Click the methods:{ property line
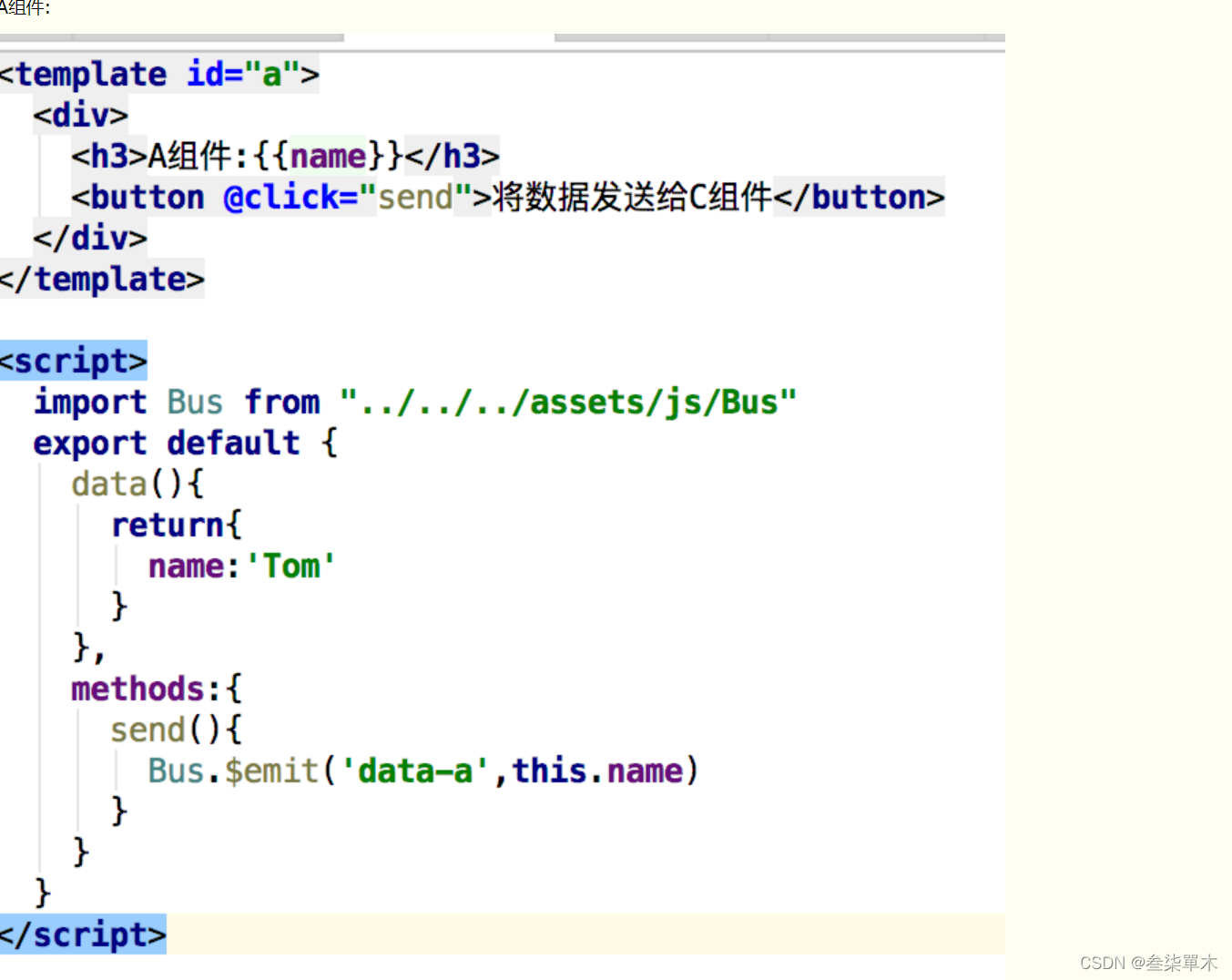Viewport: 1232px width, 980px height. pos(157,689)
